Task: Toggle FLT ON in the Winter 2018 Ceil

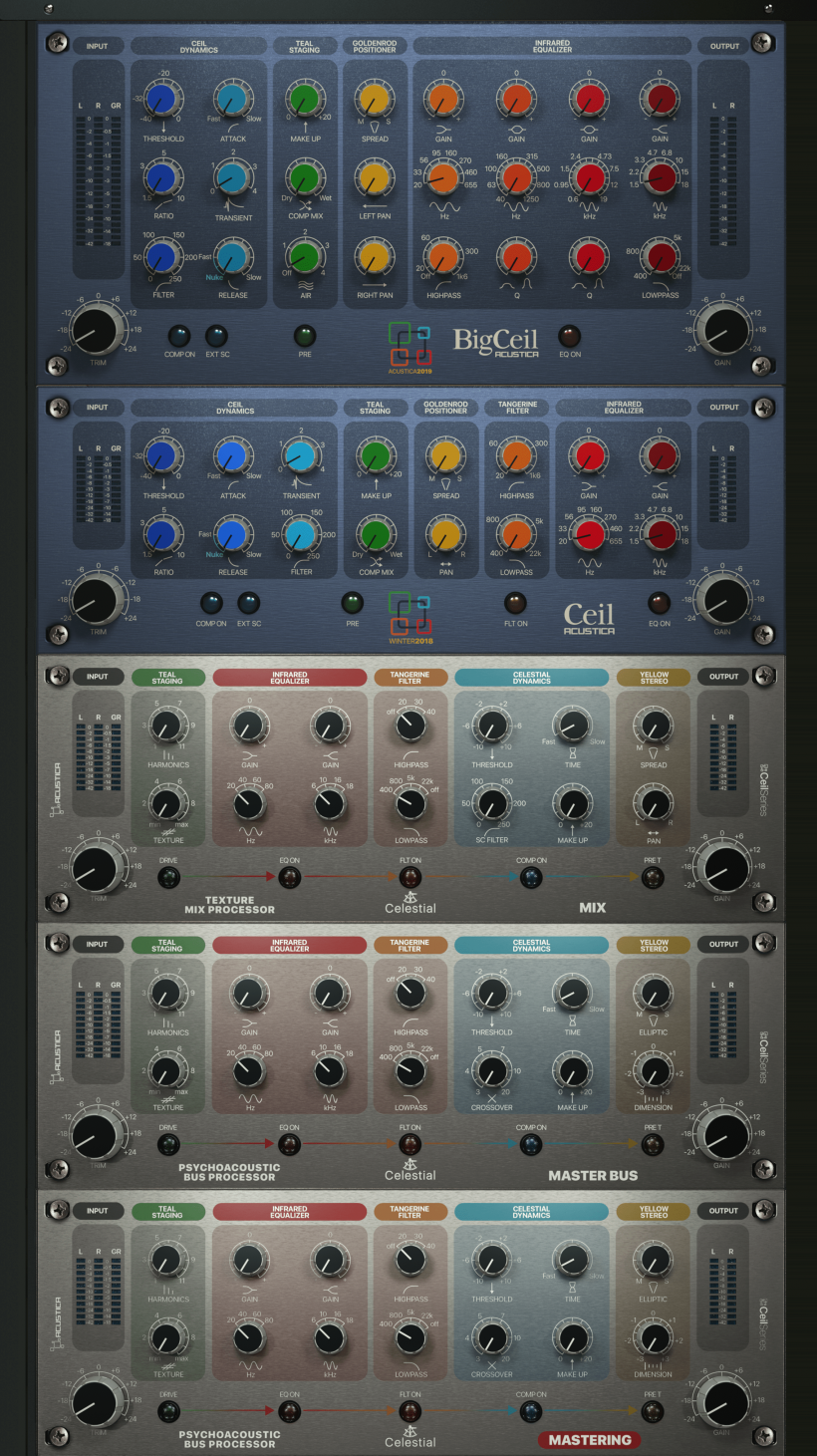Action: point(514,603)
